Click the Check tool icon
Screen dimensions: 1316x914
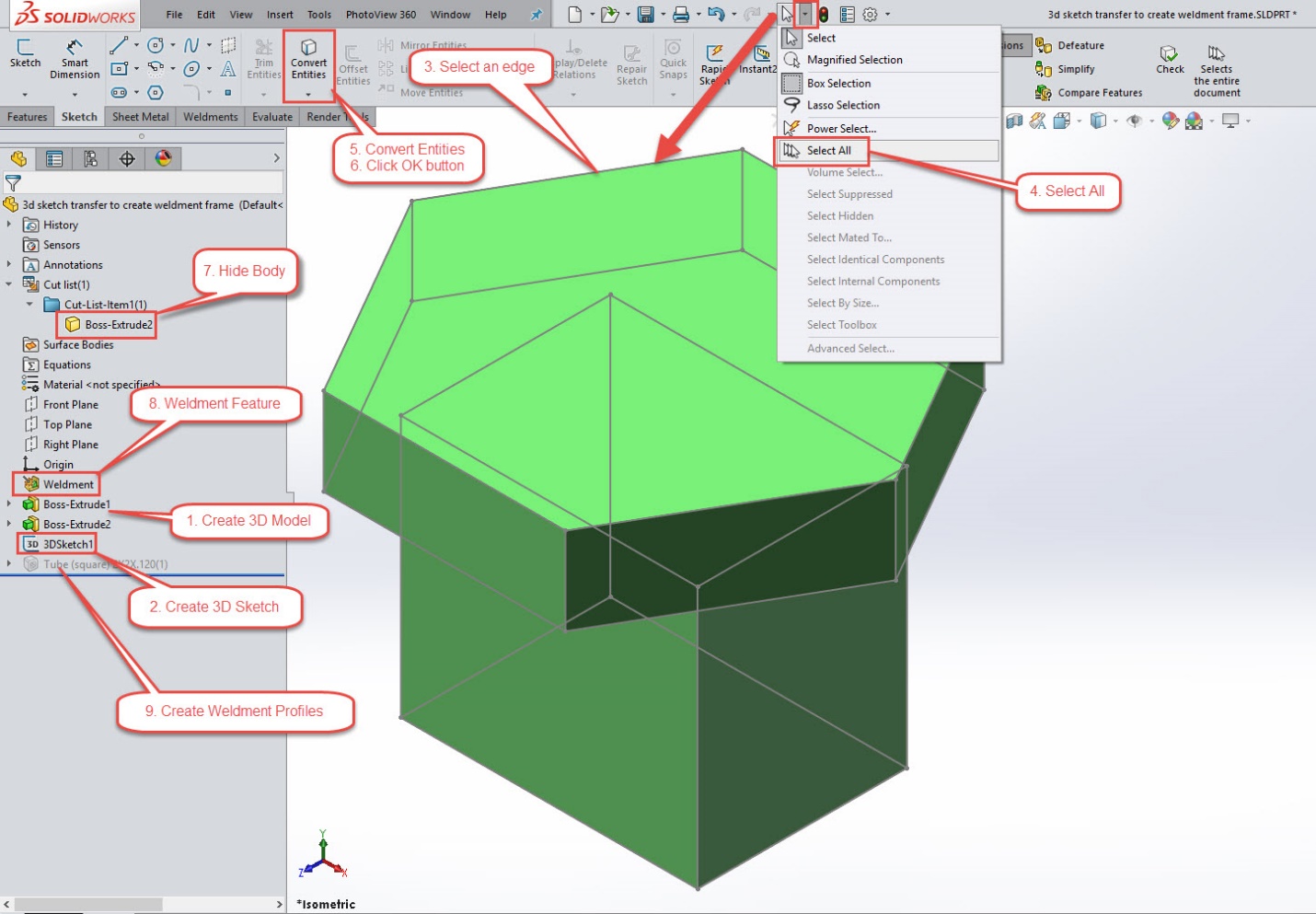tap(1170, 59)
